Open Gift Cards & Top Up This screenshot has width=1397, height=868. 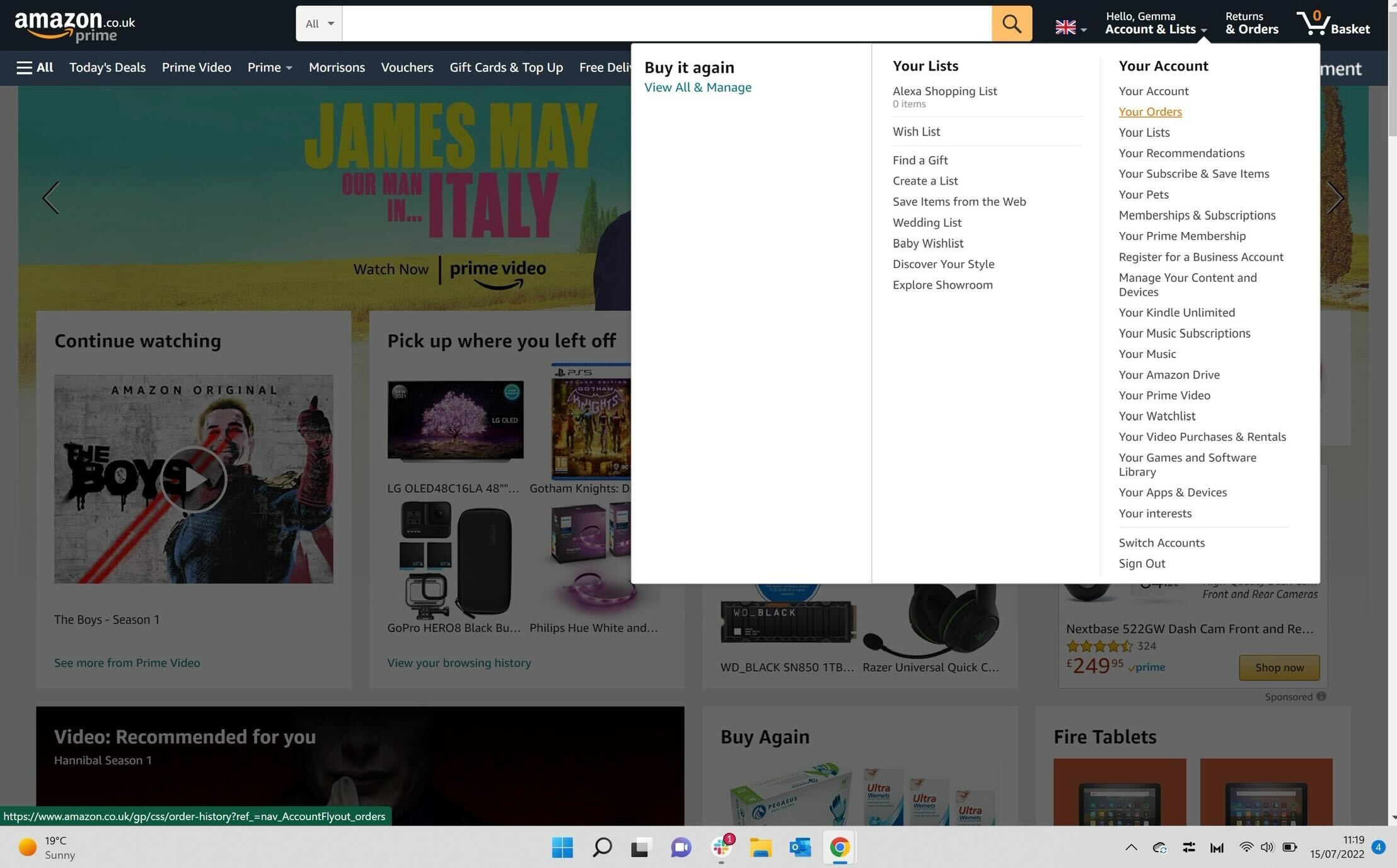(x=506, y=67)
